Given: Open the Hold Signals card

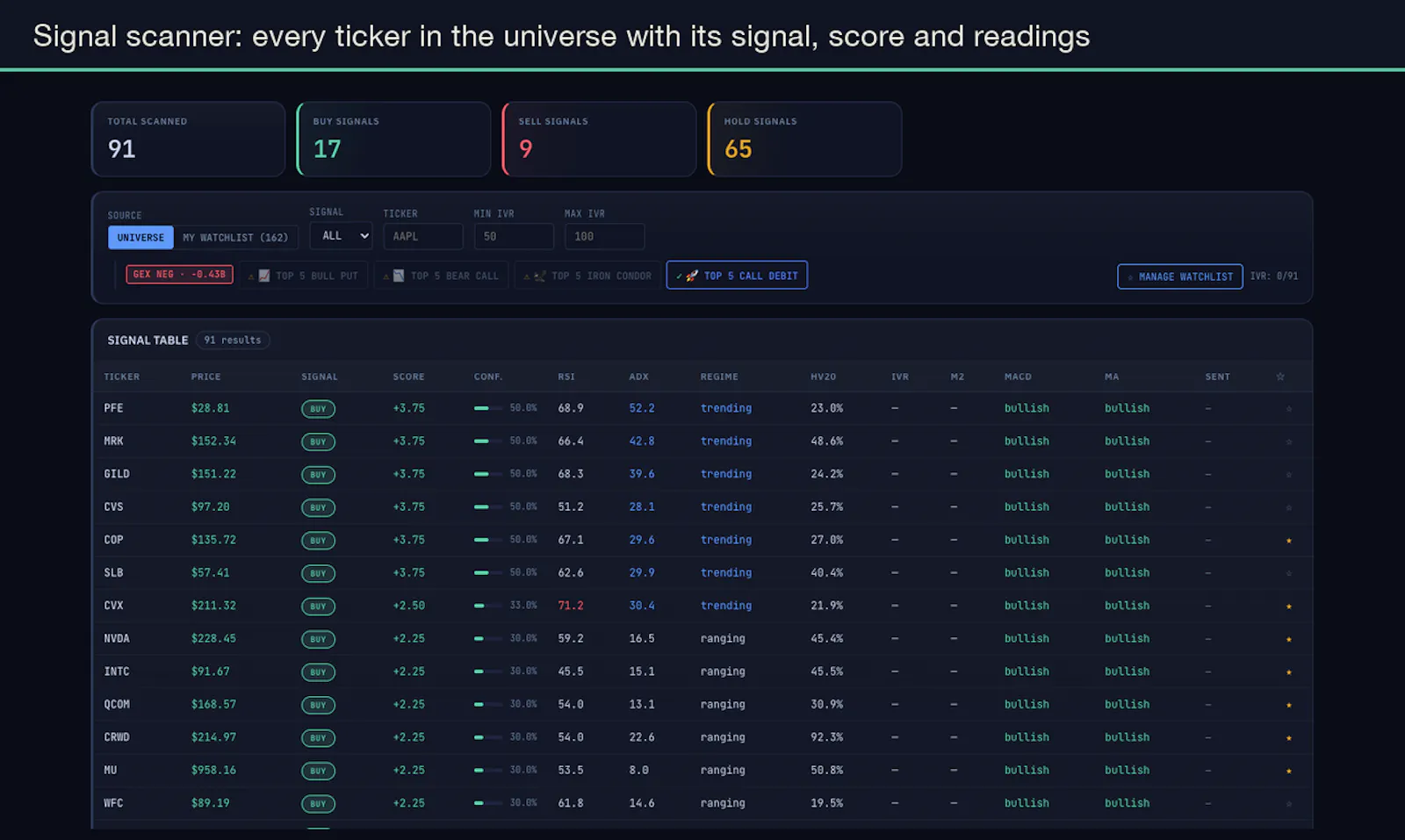Looking at the screenshot, I should 804,139.
